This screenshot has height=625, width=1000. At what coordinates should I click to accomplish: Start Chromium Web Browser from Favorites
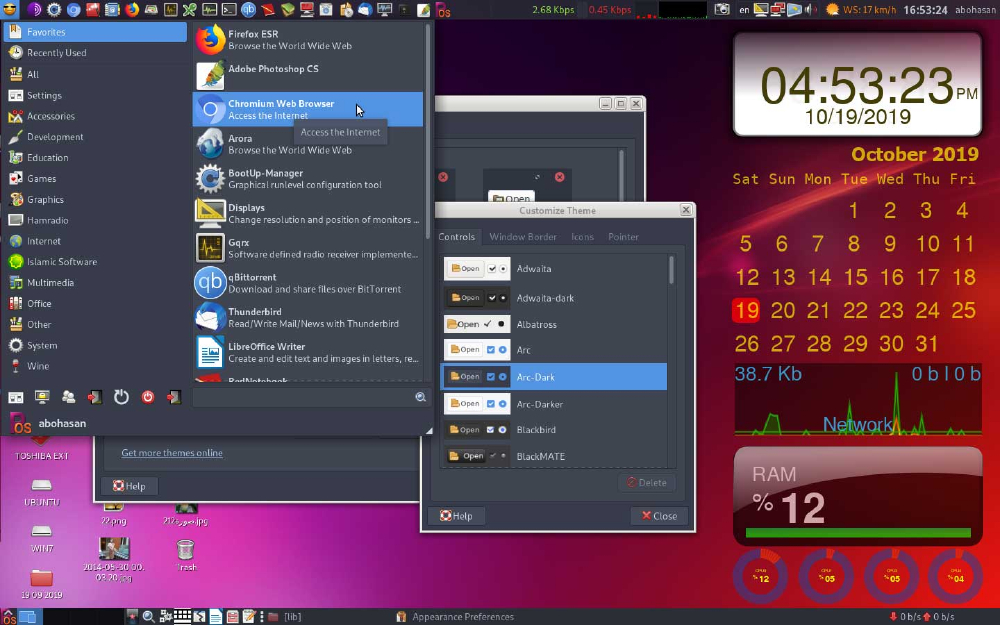(x=308, y=109)
